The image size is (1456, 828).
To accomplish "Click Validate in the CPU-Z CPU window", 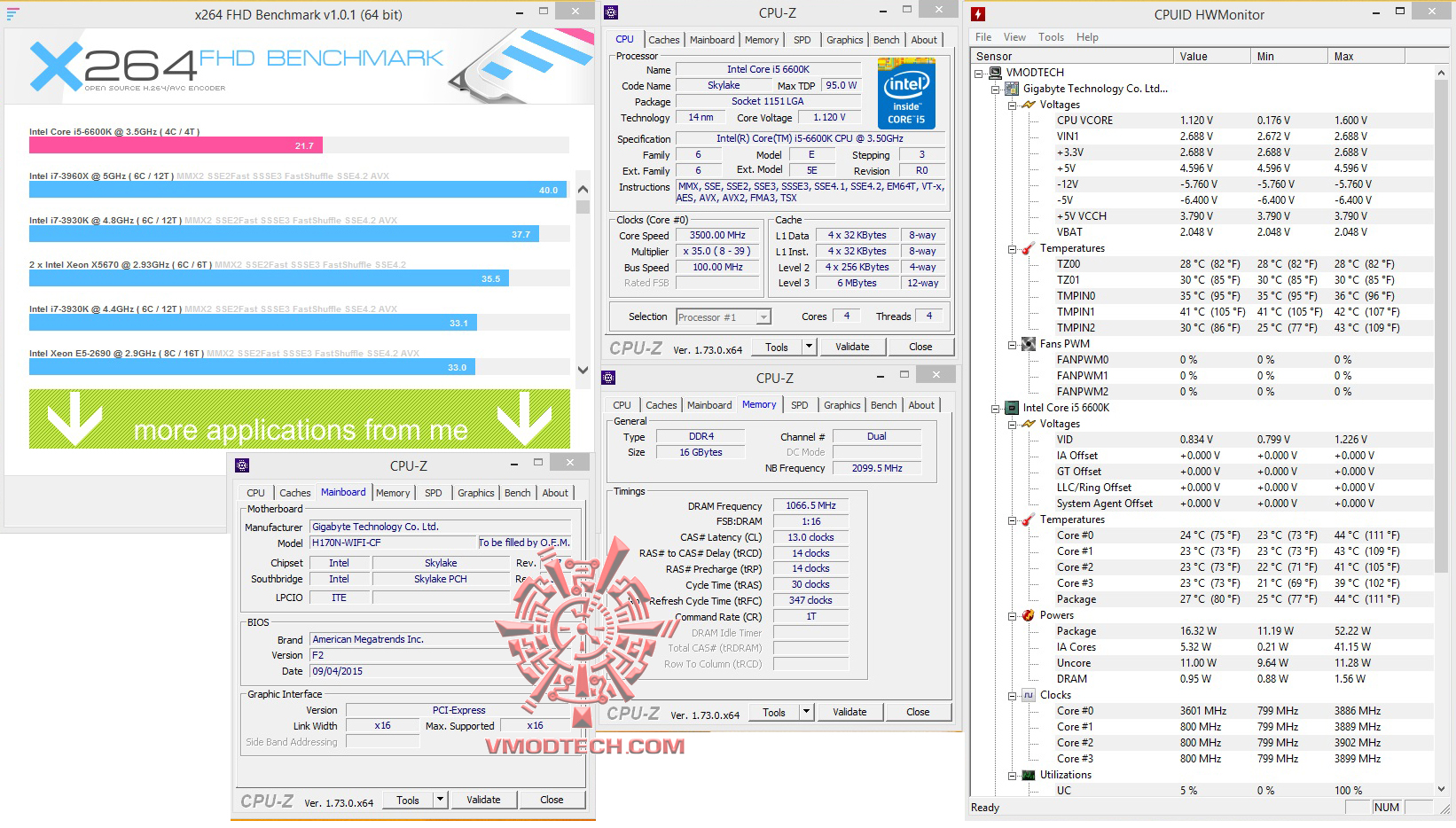I will [852, 347].
